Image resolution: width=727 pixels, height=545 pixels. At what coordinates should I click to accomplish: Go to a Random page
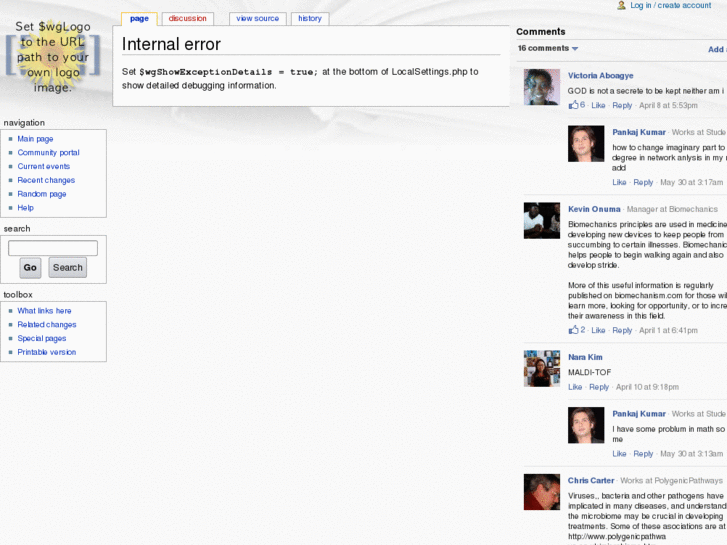[42, 194]
